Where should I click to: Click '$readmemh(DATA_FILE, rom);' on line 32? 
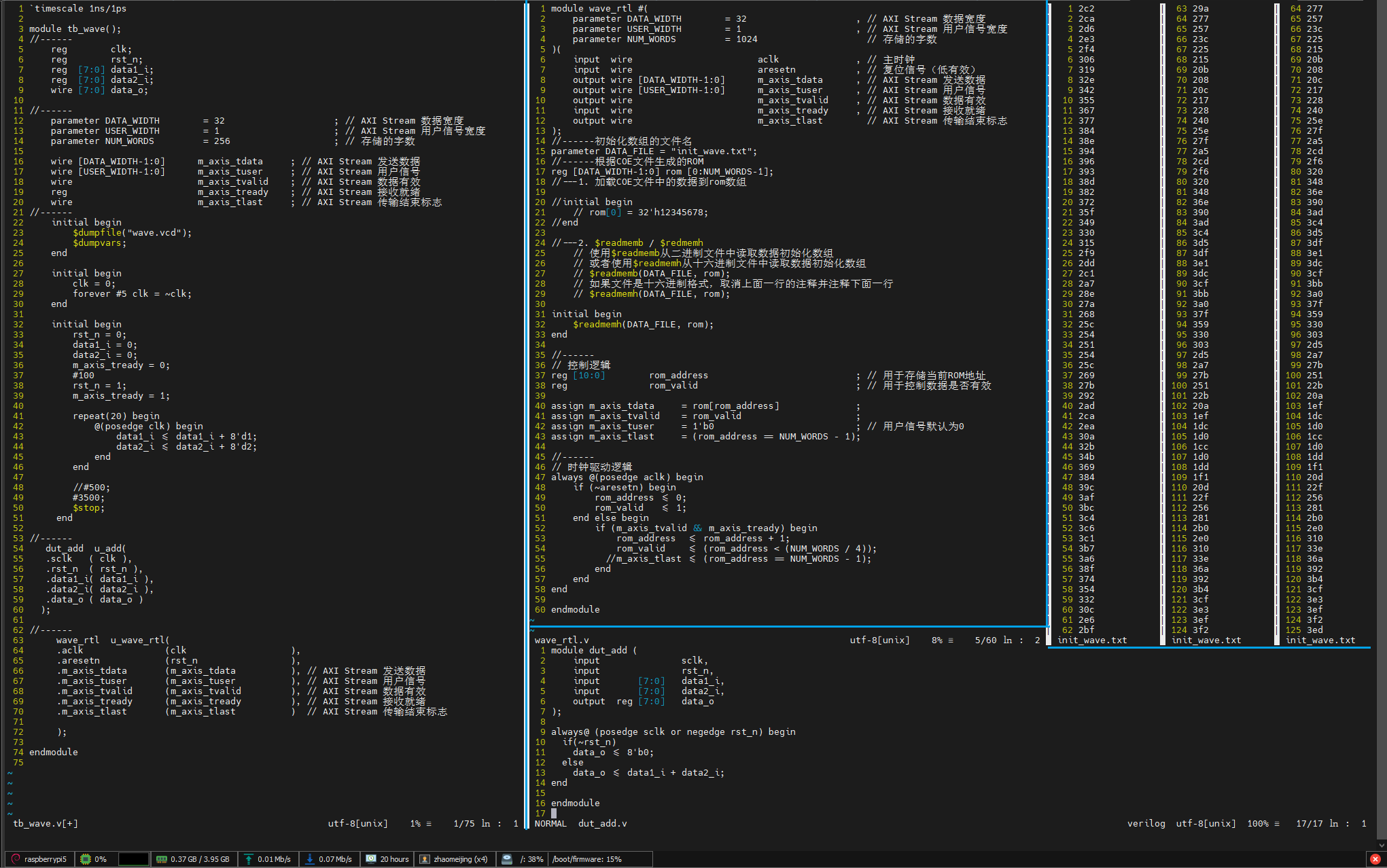click(x=644, y=324)
